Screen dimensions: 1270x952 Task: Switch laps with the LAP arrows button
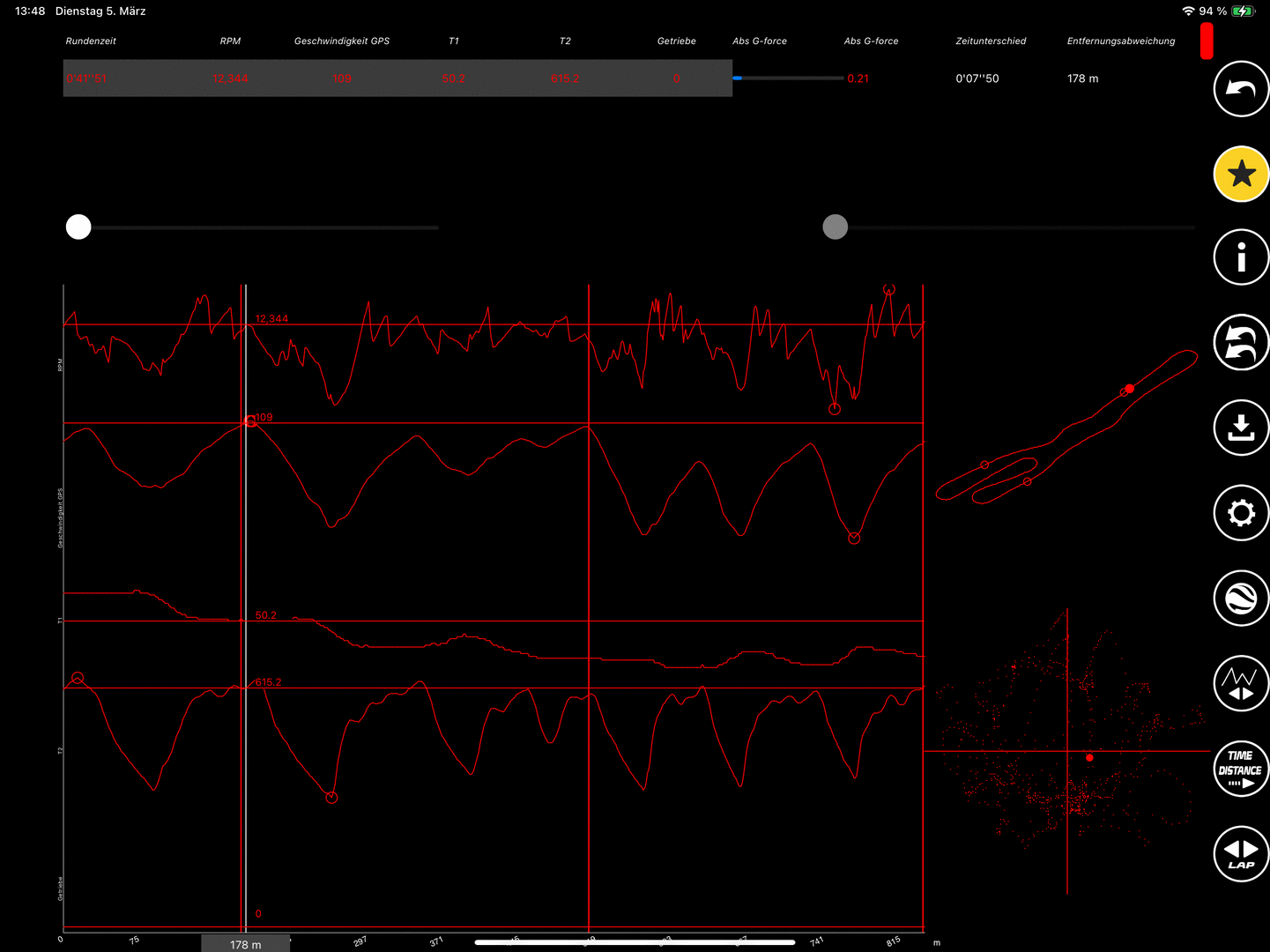[x=1241, y=853]
